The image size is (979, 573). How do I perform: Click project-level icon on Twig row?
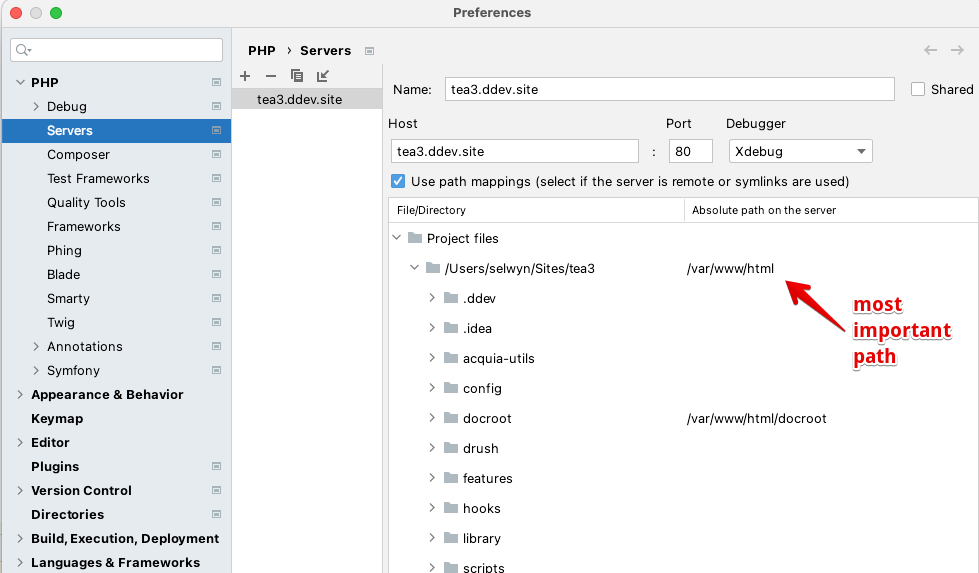coord(216,322)
